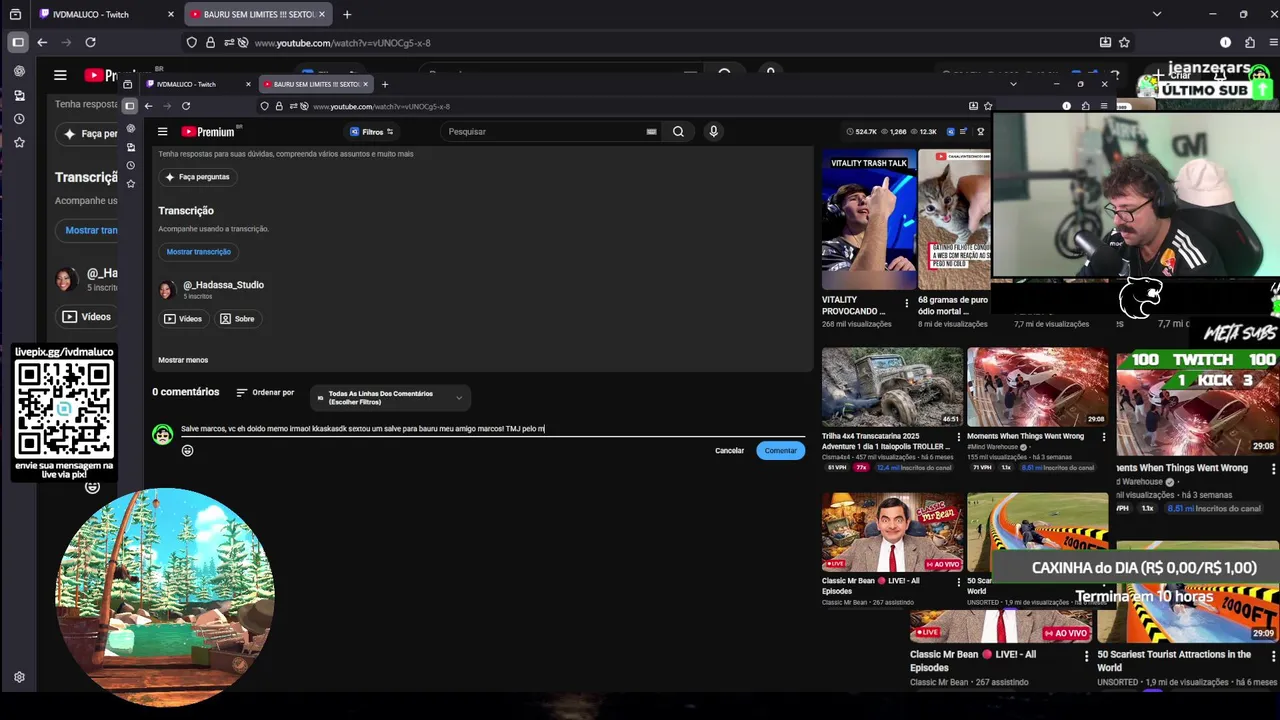
Task: Expand tab list chevron in inner window
Action: [1013, 84]
